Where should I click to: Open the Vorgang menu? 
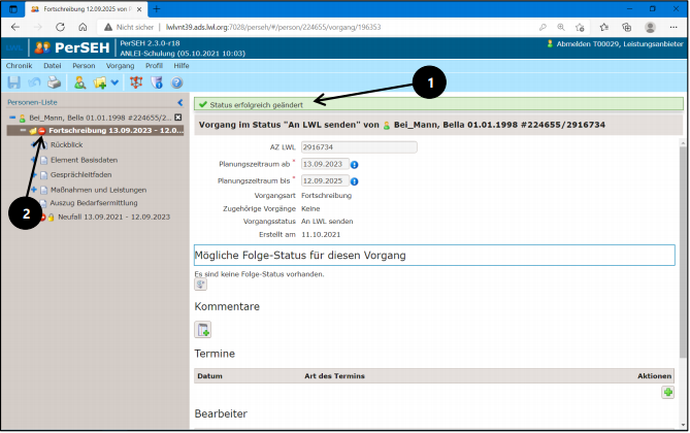coord(120,65)
